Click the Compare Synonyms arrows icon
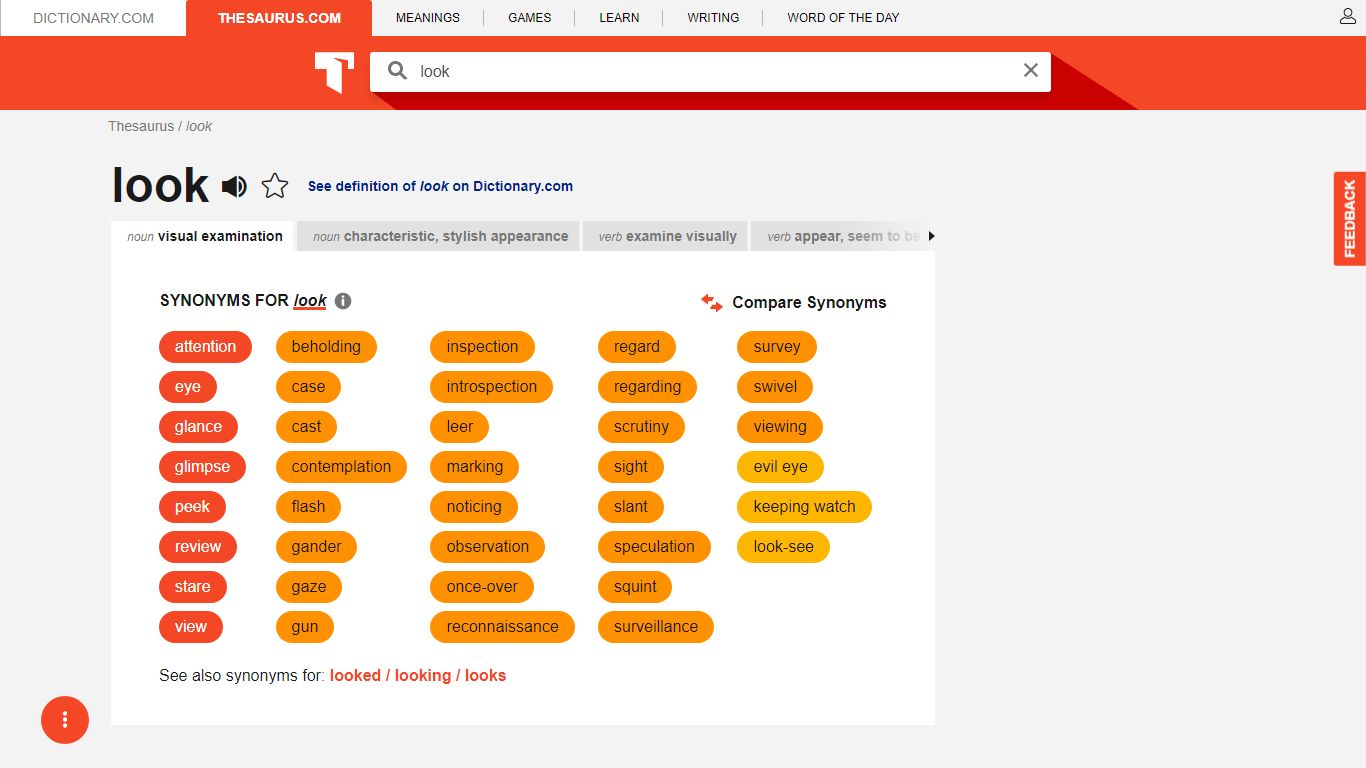Image resolution: width=1366 pixels, height=768 pixels. click(712, 302)
